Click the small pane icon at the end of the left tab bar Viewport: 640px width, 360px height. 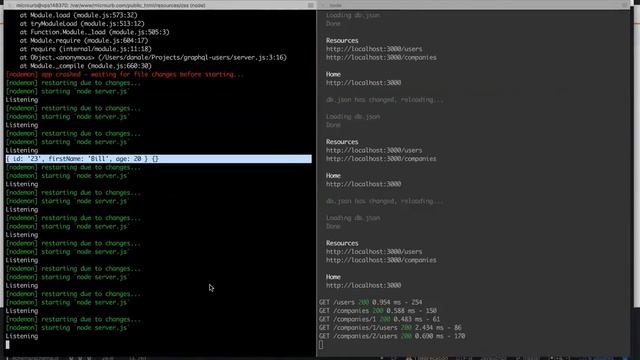(x=311, y=5)
